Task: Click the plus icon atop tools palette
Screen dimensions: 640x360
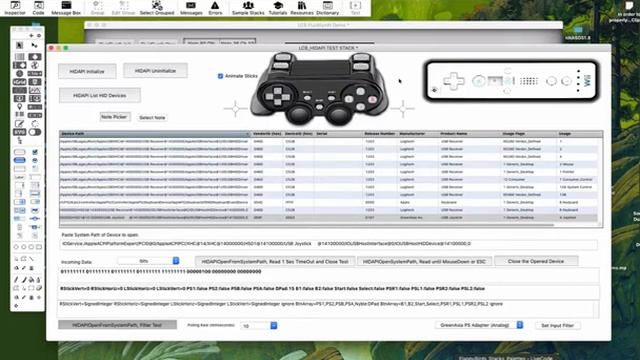Action: pos(31,36)
